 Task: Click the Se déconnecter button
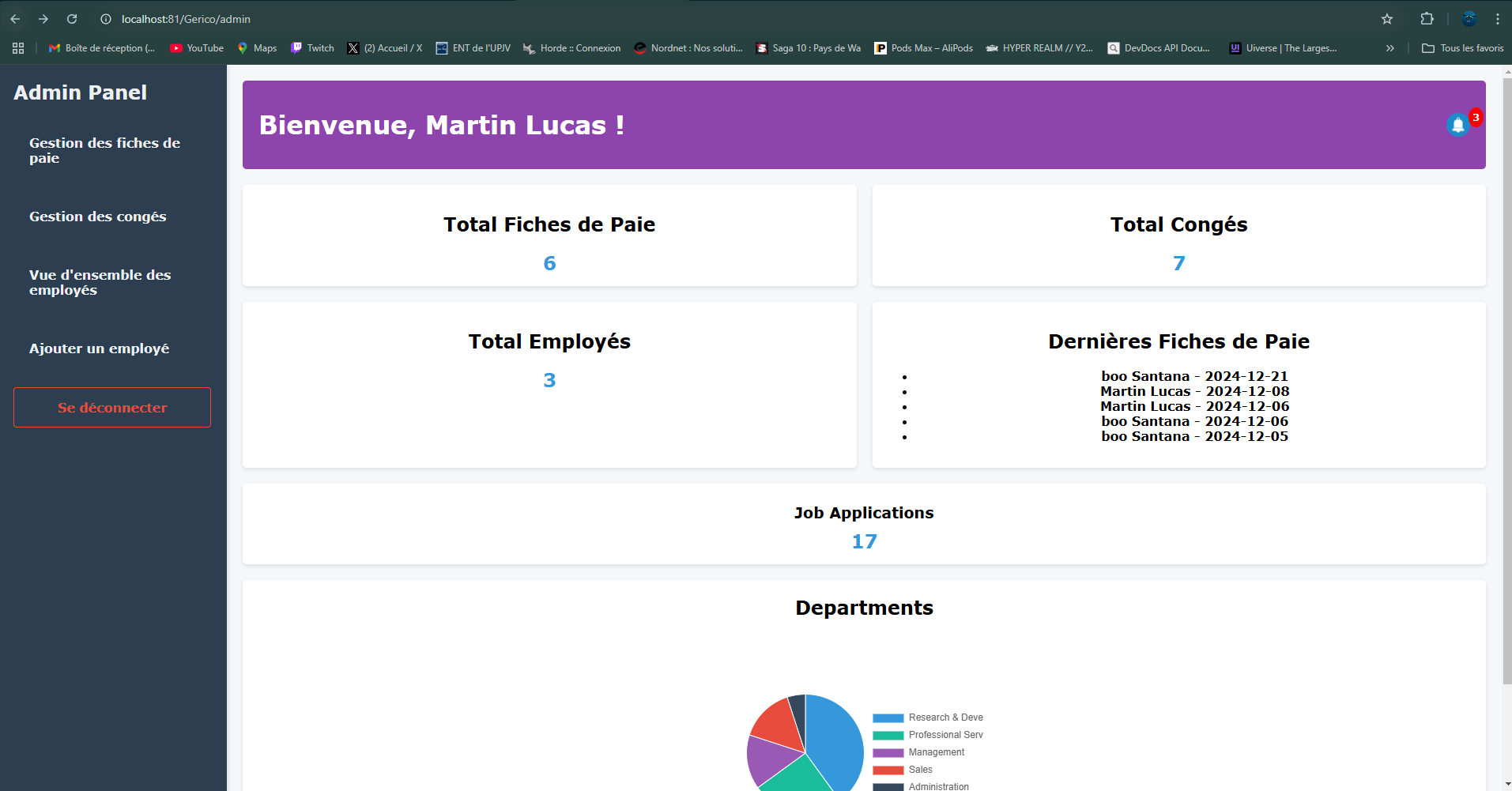[112, 408]
